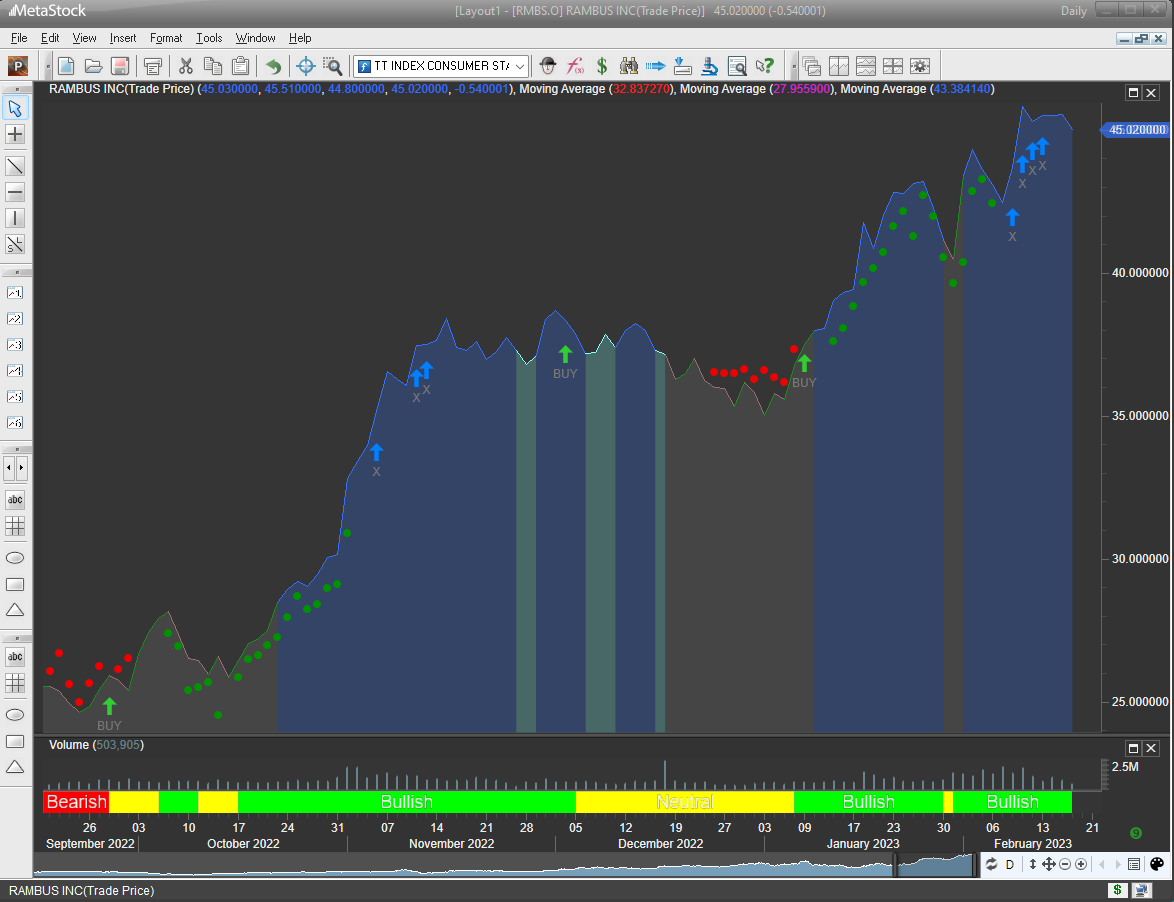The width and height of the screenshot is (1174, 902).
Task: Click the data list view icon
Action: [1134, 865]
